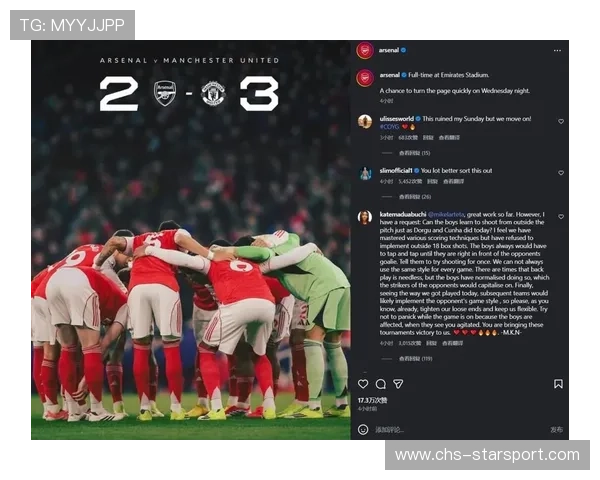Screen dimensions: 600x480
Task: Expand 15 replies under ulissesworld comment
Action: 414,153
